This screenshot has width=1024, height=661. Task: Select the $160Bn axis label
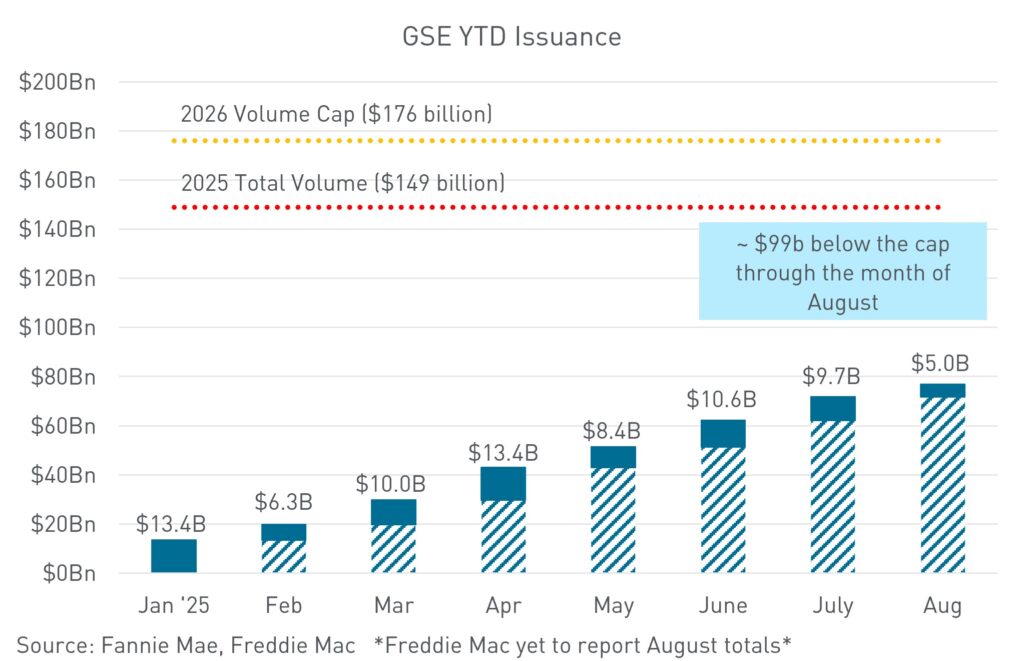pyautogui.click(x=57, y=180)
